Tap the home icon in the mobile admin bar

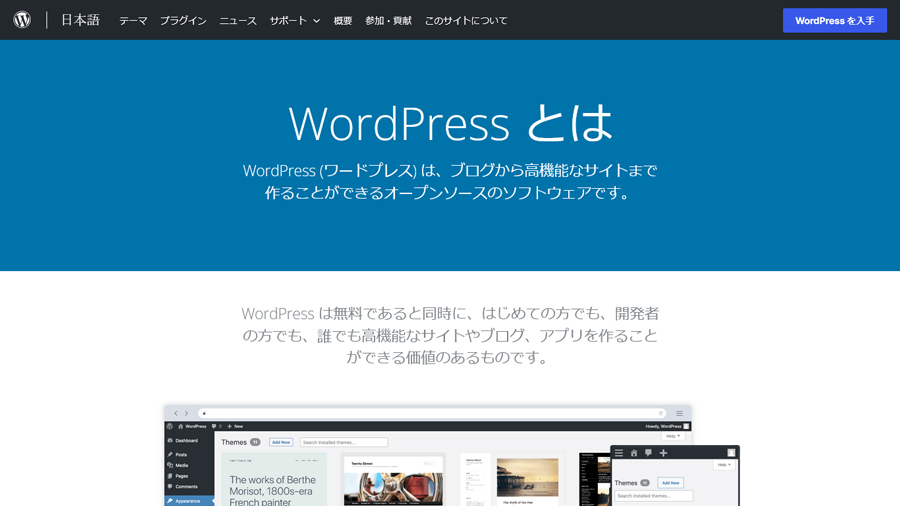[633, 453]
